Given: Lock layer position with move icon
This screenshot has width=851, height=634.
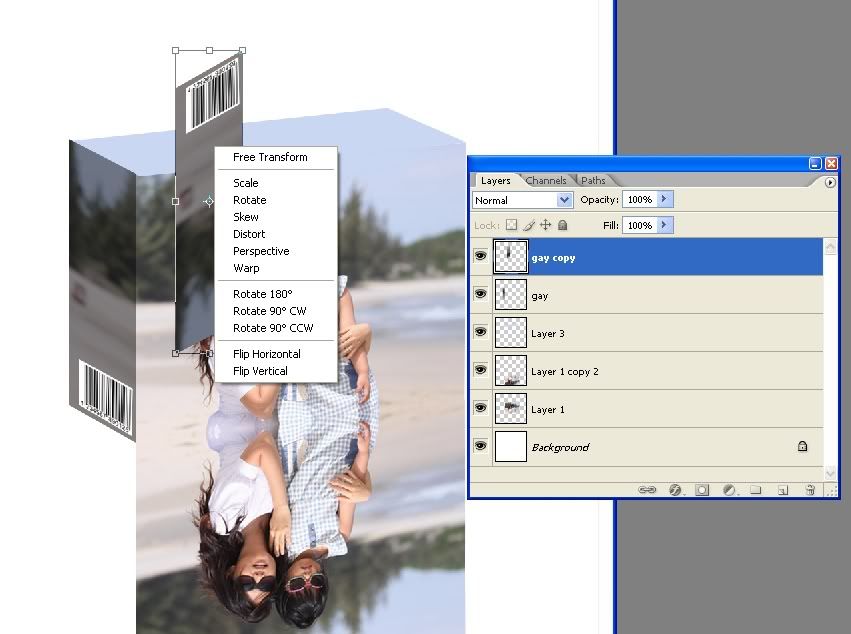Looking at the screenshot, I should (546, 226).
